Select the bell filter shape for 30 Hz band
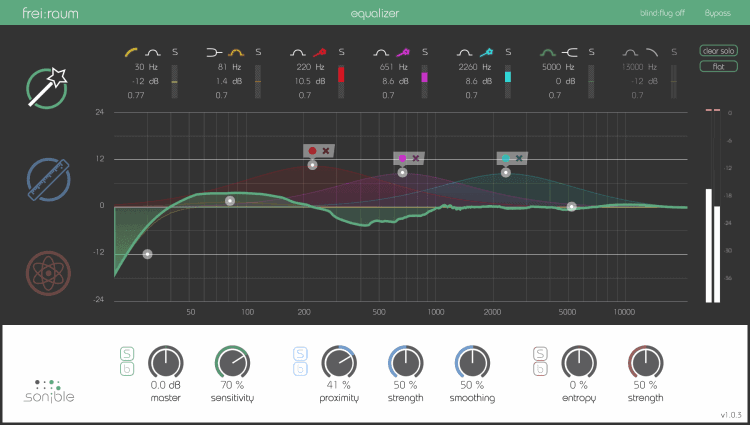 pyautogui.click(x=153, y=52)
